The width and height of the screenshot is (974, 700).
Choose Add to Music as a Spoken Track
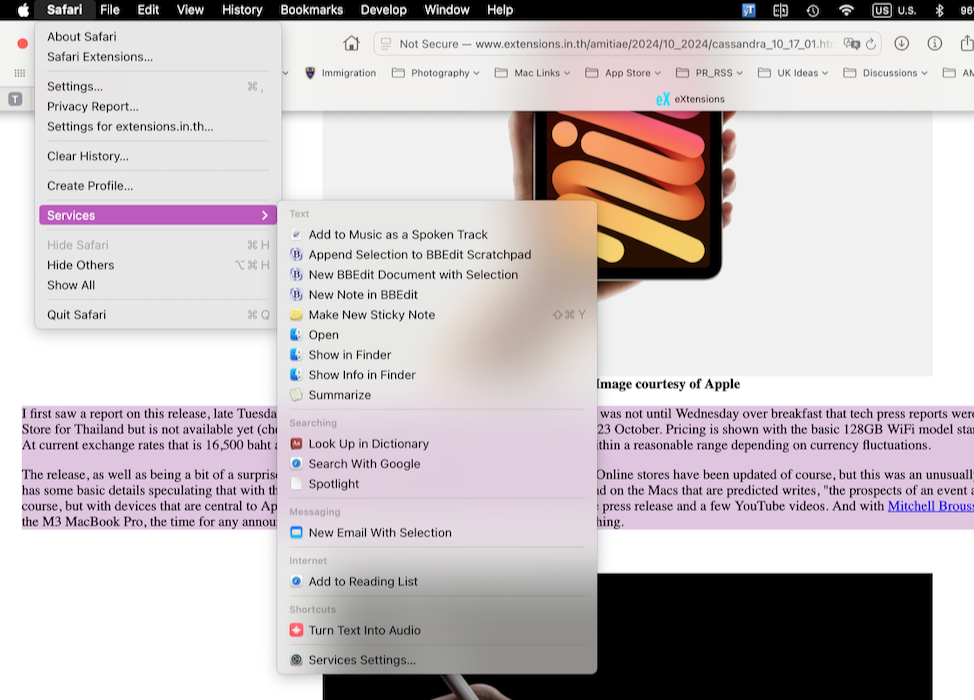(x=437, y=235)
